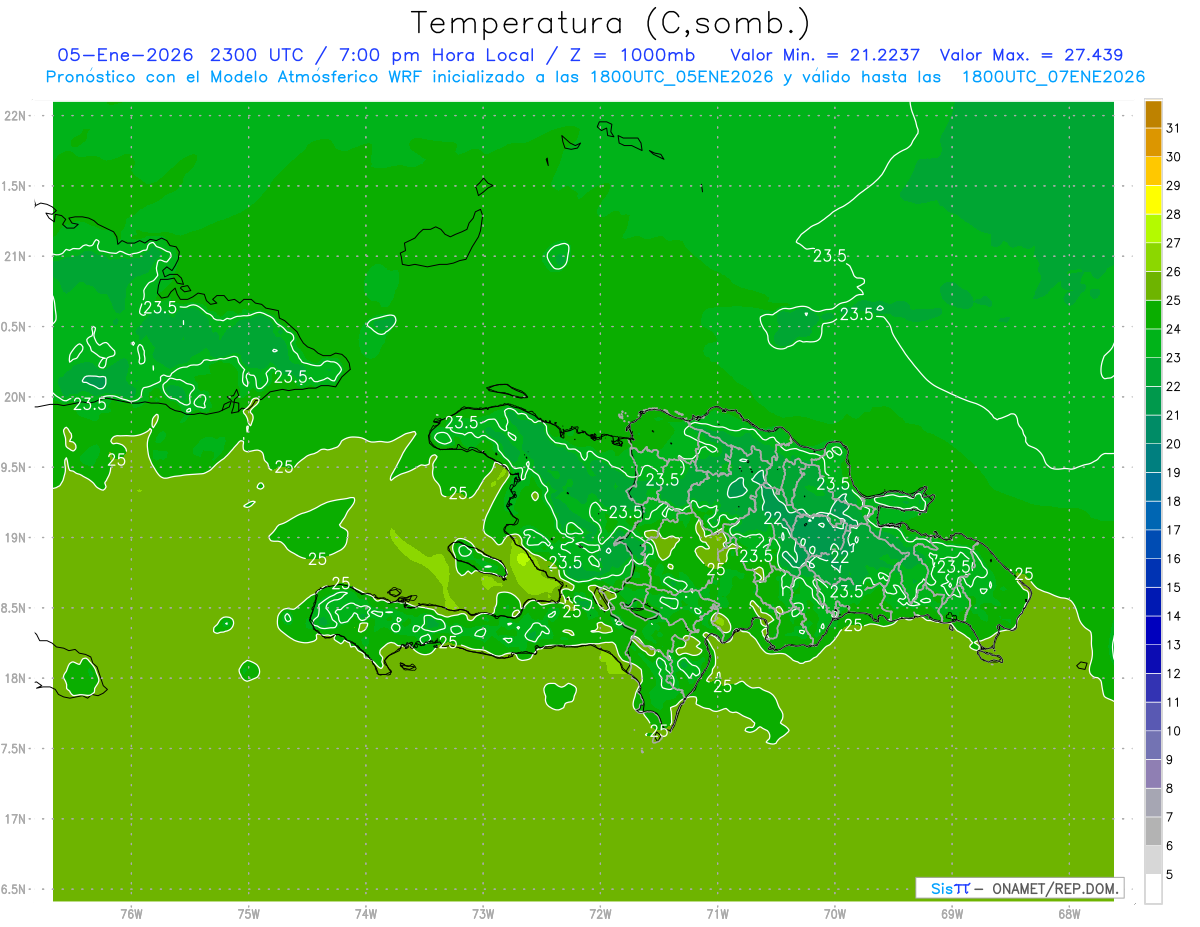This screenshot has width=1200, height=927.
Task: Click the color scale label 8
Action: point(1169,788)
